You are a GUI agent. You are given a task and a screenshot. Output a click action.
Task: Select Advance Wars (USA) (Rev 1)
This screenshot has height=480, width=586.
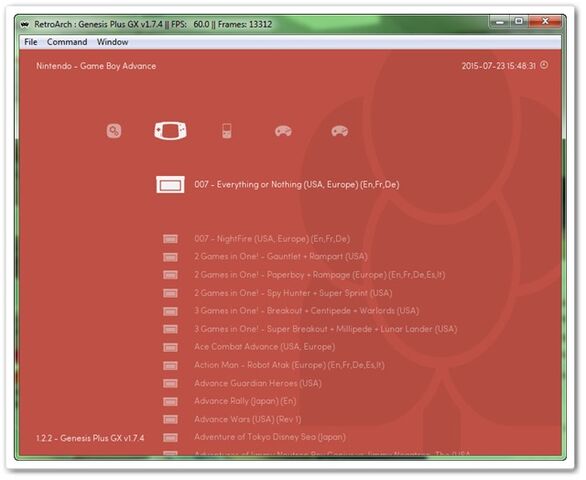247,419
